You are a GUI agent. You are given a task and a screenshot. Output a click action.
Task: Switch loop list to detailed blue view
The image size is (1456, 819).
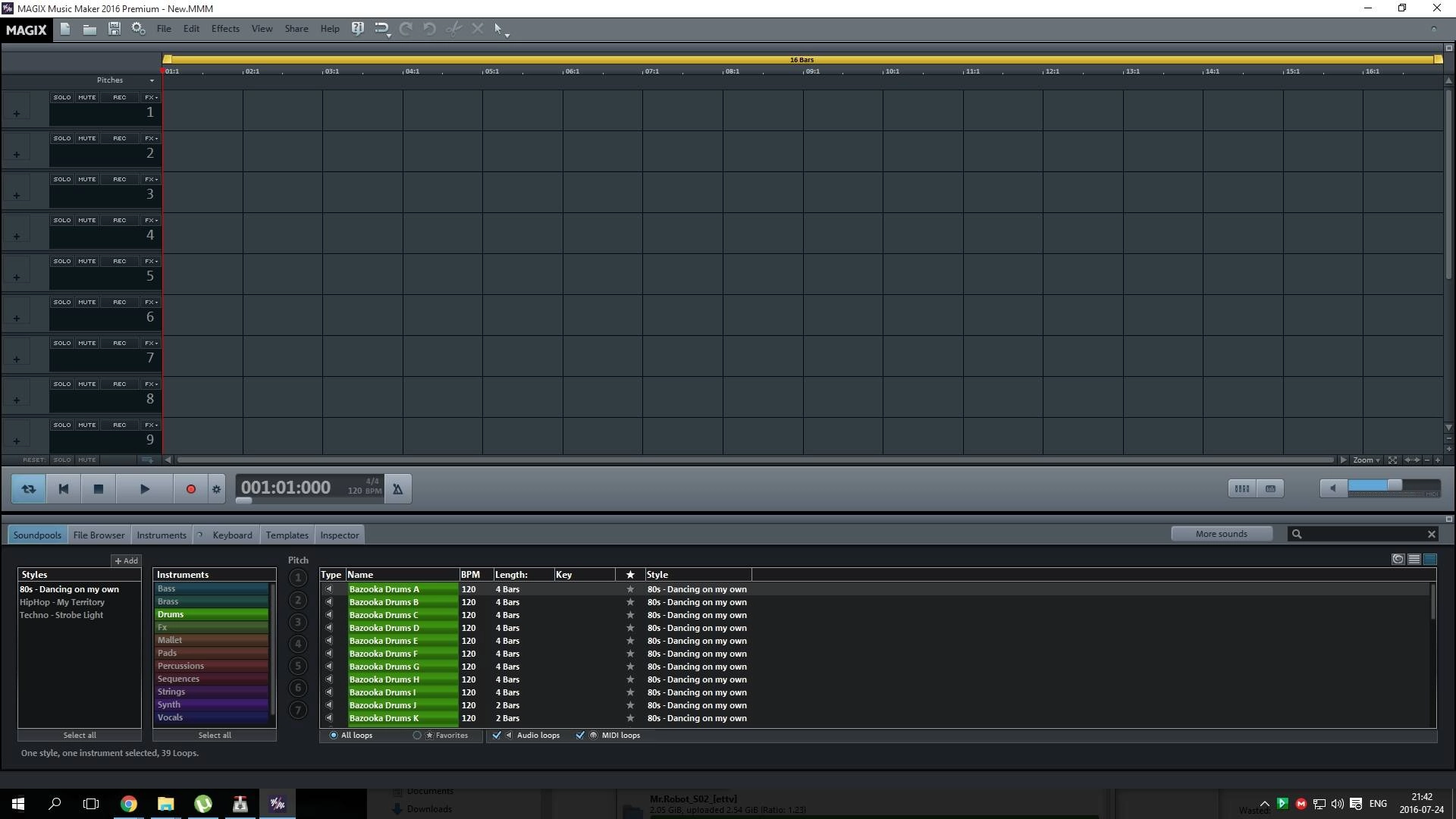click(1430, 560)
